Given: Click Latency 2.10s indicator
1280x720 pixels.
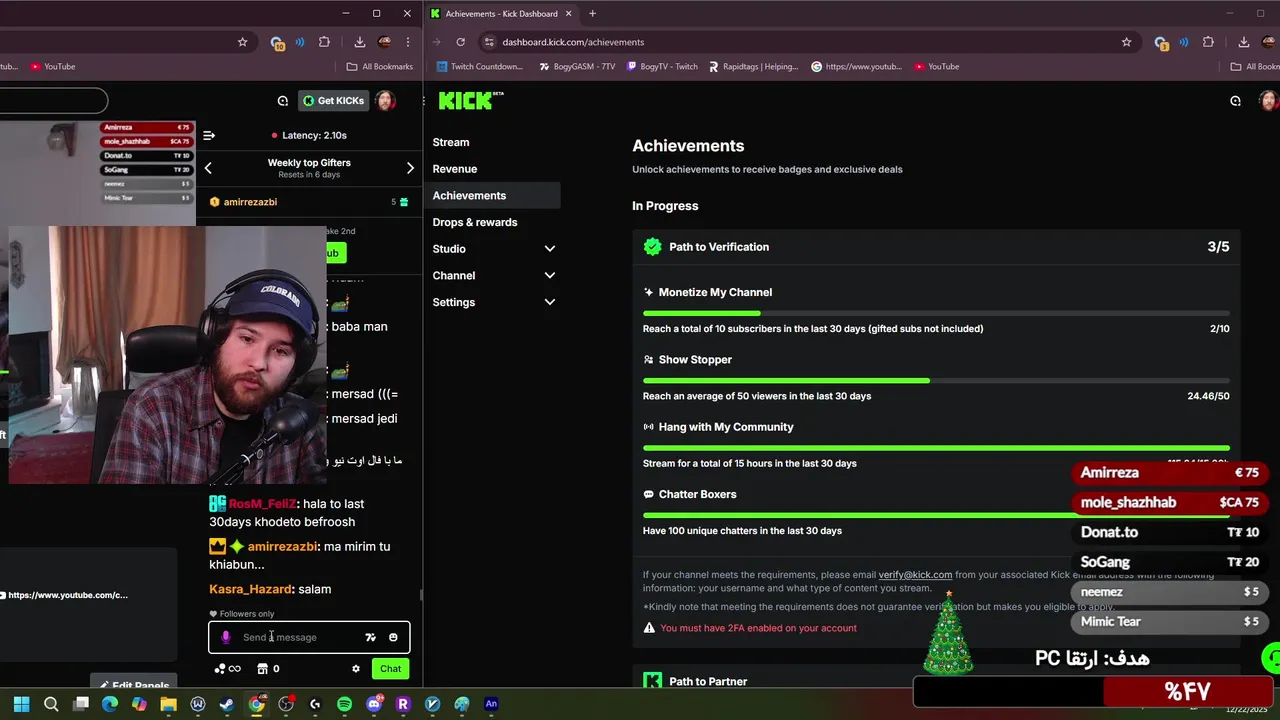Looking at the screenshot, I should [309, 135].
